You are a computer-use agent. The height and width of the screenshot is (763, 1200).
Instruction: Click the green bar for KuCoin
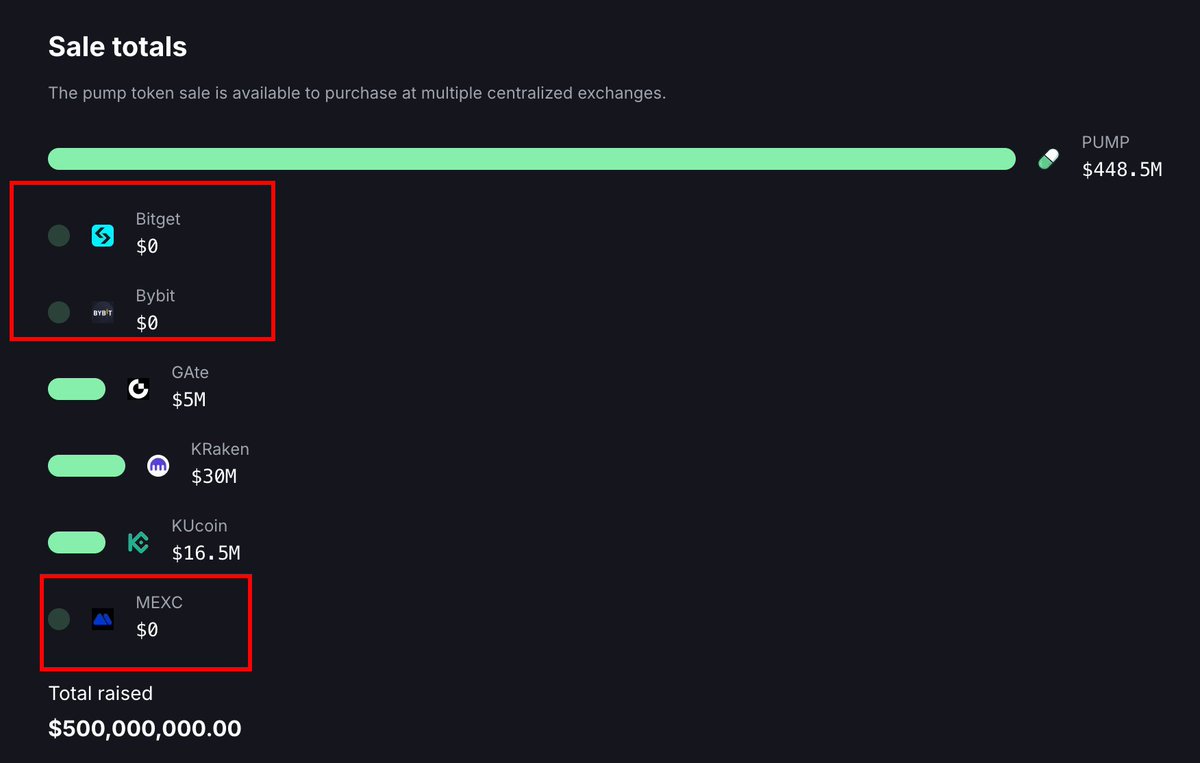point(77,543)
